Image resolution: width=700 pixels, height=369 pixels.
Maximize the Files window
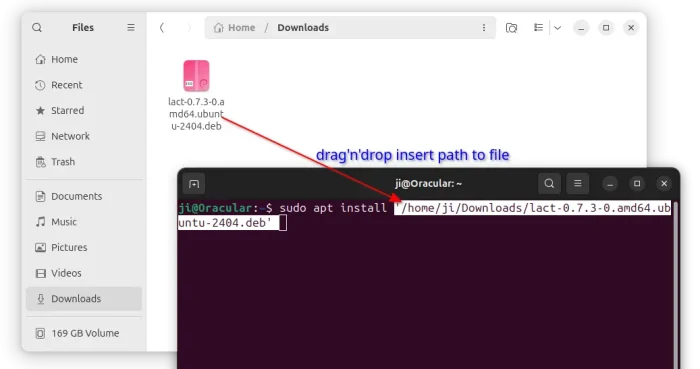tap(606, 28)
